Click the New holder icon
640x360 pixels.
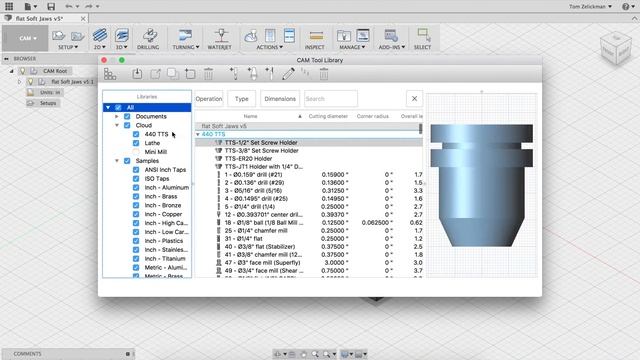[252, 73]
